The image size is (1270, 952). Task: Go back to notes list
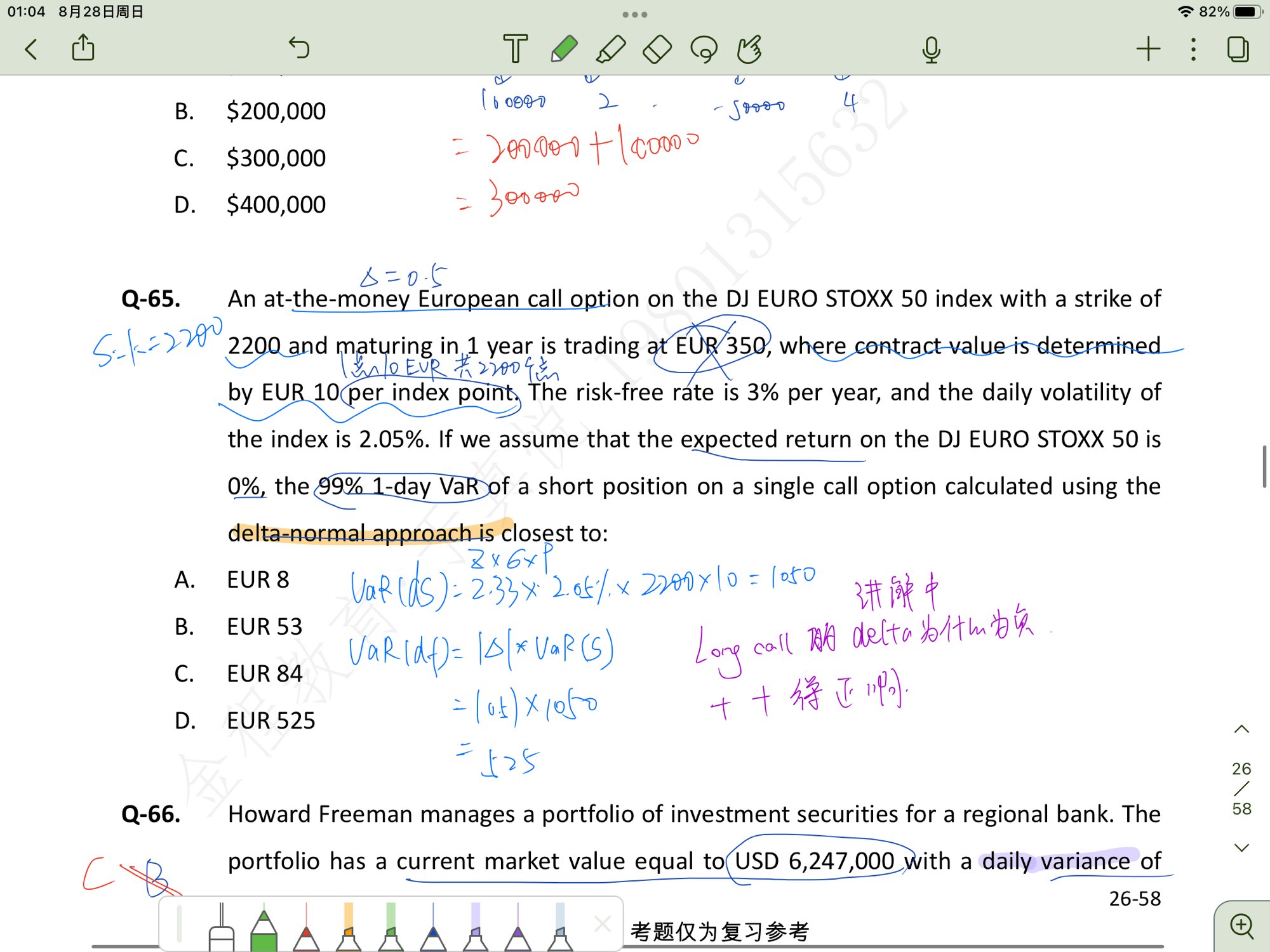[x=31, y=49]
